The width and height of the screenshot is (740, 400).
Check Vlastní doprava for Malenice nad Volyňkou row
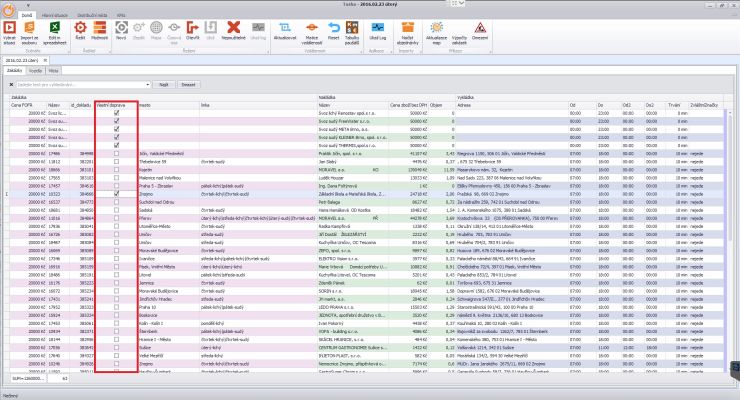(117, 178)
